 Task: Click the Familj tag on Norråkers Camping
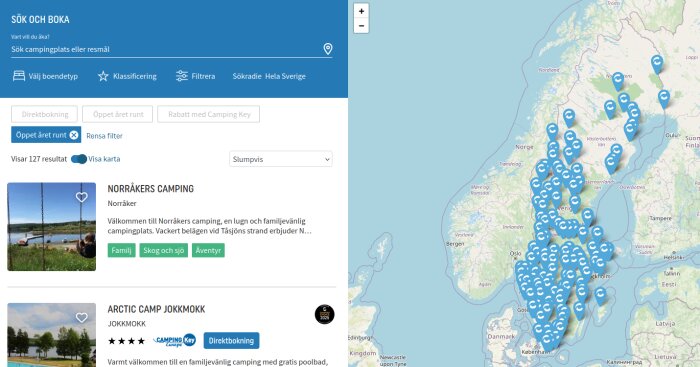tap(121, 250)
